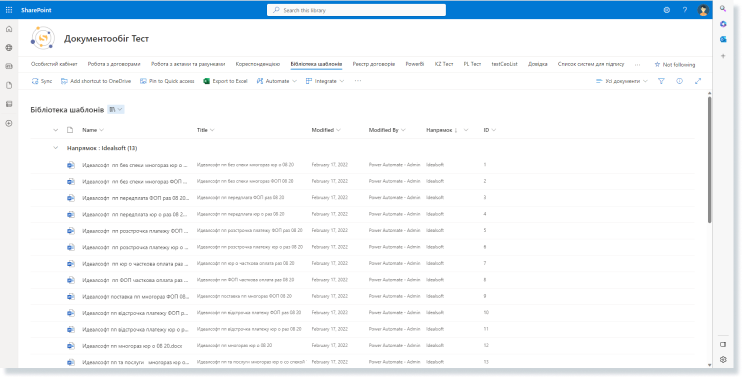Click the Create plus icon in rail

point(9,123)
